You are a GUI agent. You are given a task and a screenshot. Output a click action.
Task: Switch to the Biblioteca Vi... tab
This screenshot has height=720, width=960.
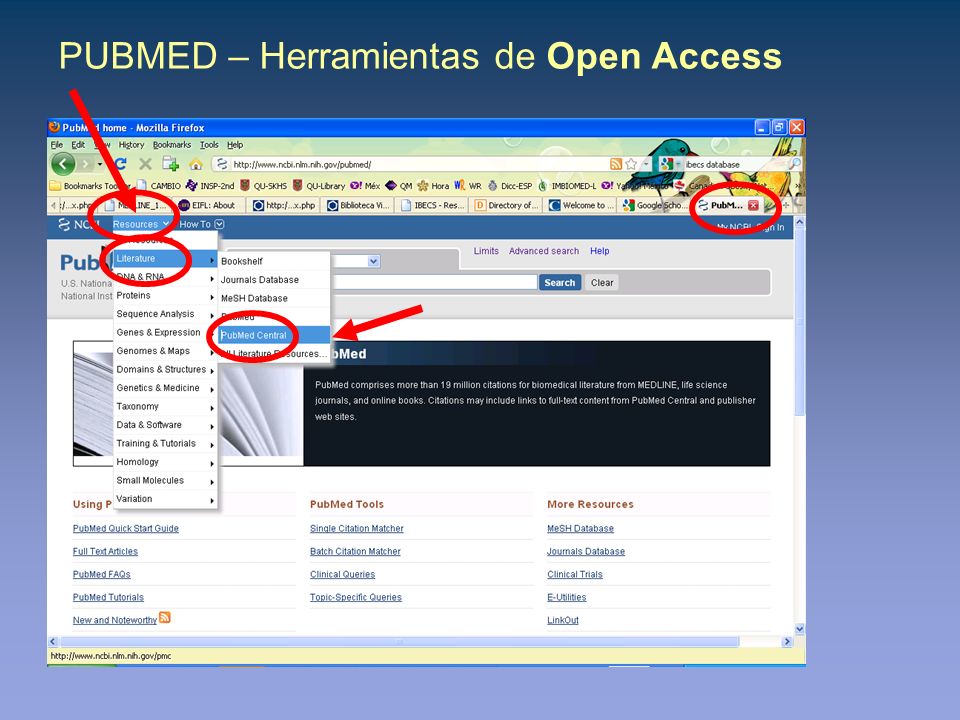pos(359,206)
